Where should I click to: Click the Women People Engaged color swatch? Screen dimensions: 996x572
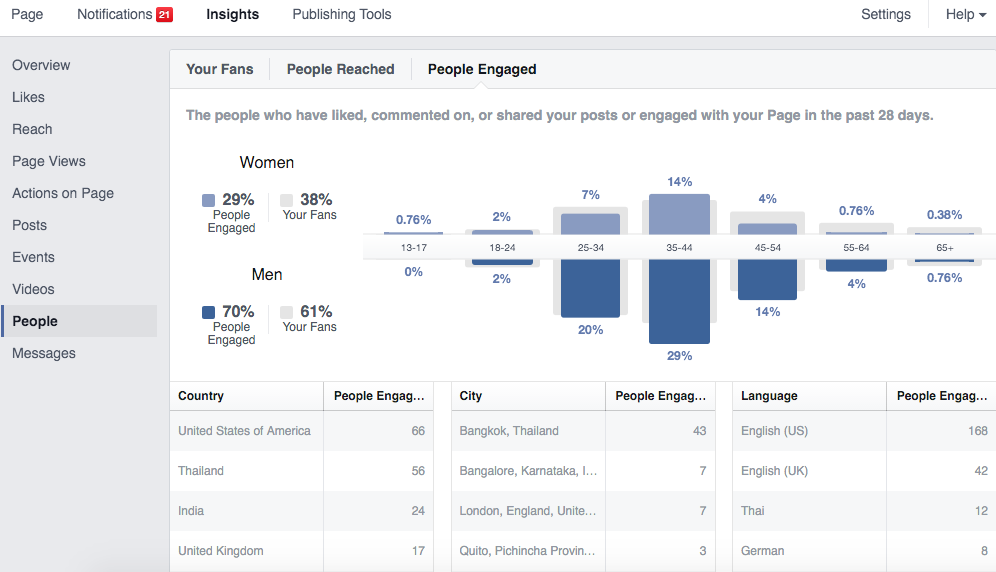(208, 200)
